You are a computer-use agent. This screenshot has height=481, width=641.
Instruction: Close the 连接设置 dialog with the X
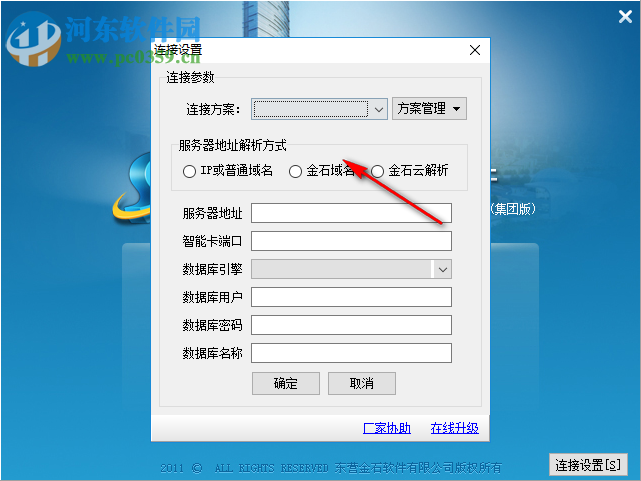coord(475,50)
